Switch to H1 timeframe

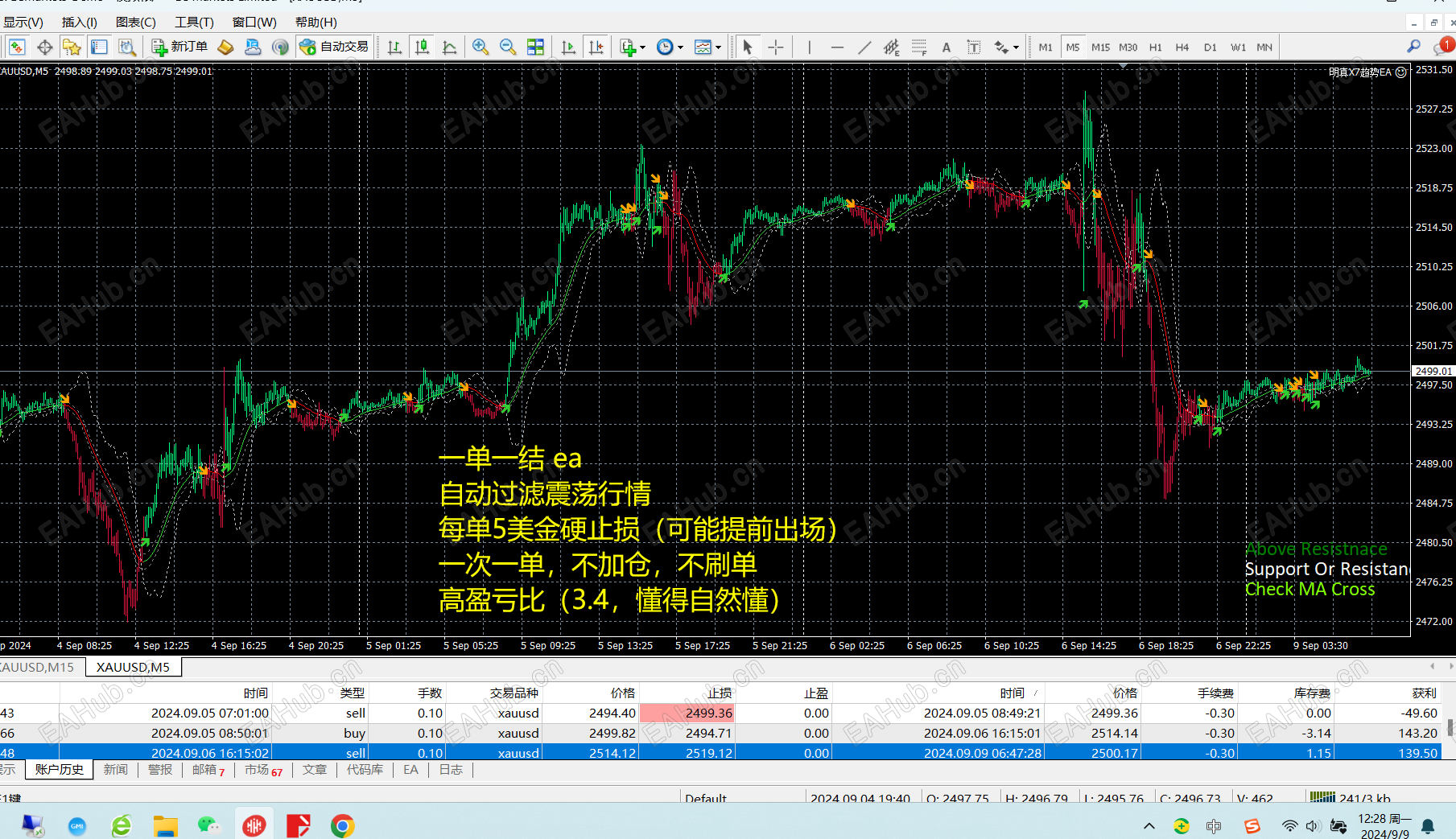click(x=1156, y=47)
